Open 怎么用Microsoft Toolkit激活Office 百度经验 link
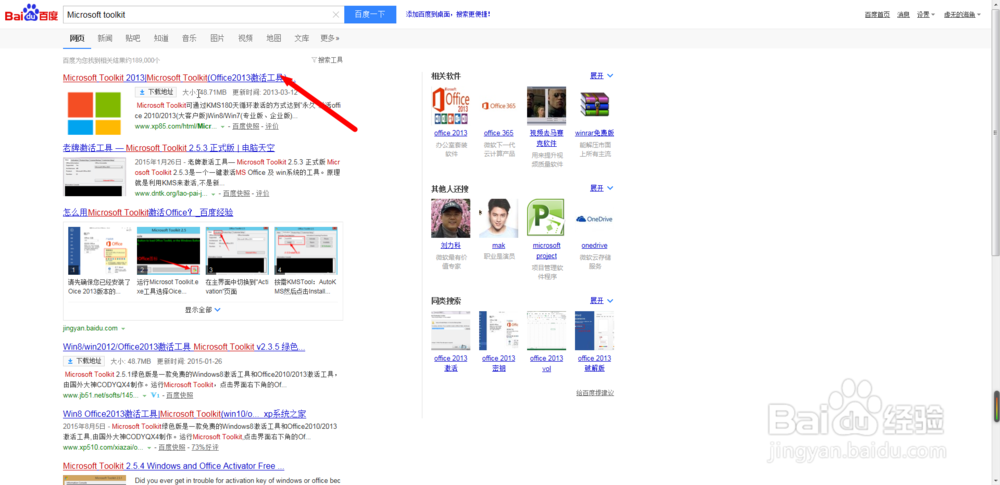This screenshot has height=485, width=1000. 148,213
